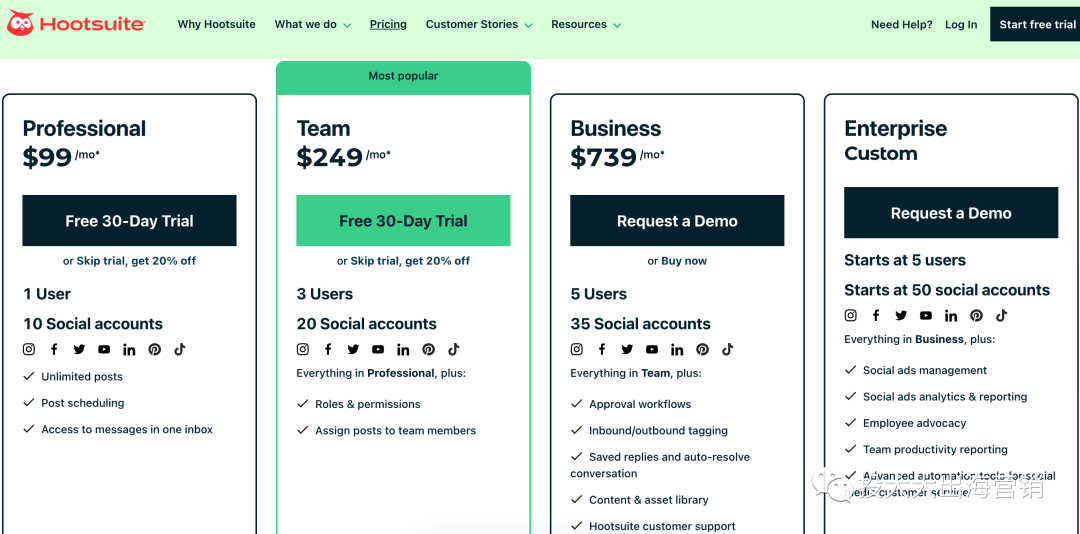
Task: Click Instagram icon in Professional plan
Action: [29, 349]
